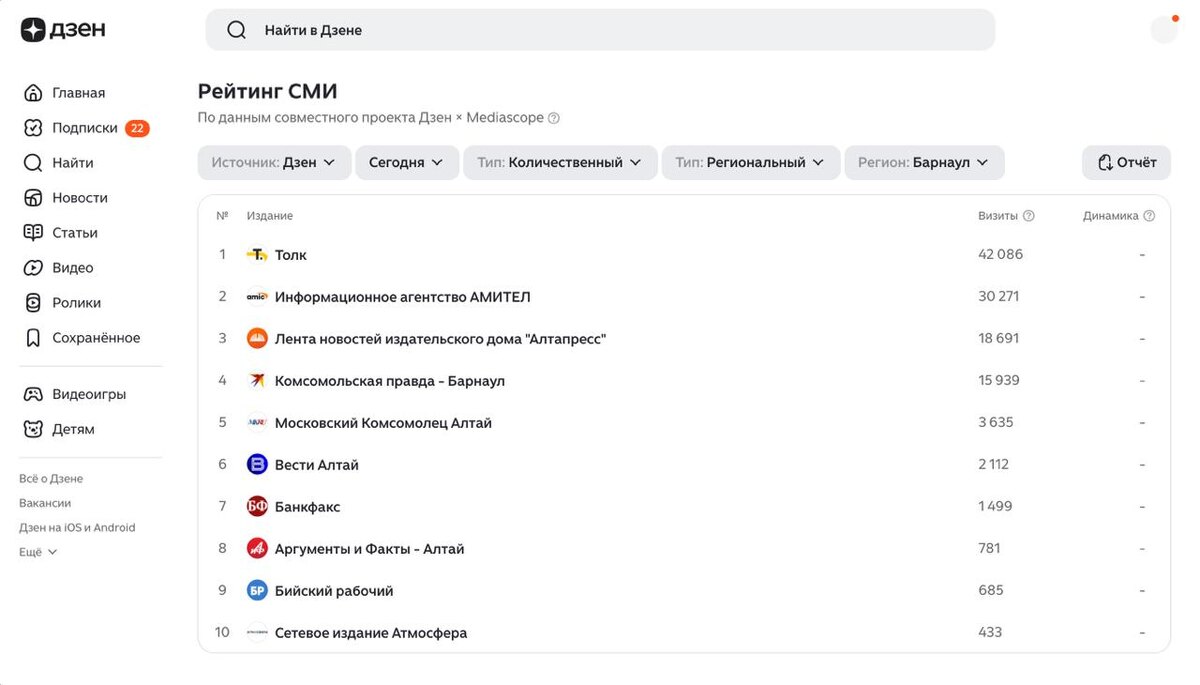Select the Видео menu item
The image size is (1200, 685).
click(73, 268)
